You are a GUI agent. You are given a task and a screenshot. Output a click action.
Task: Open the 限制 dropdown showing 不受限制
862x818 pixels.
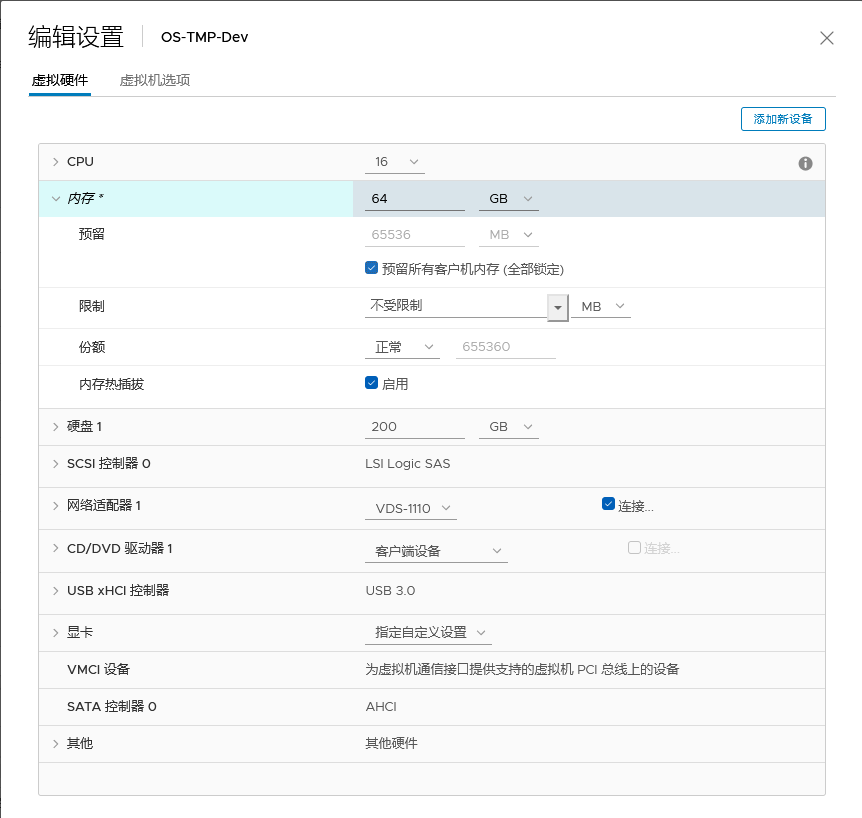click(x=559, y=307)
